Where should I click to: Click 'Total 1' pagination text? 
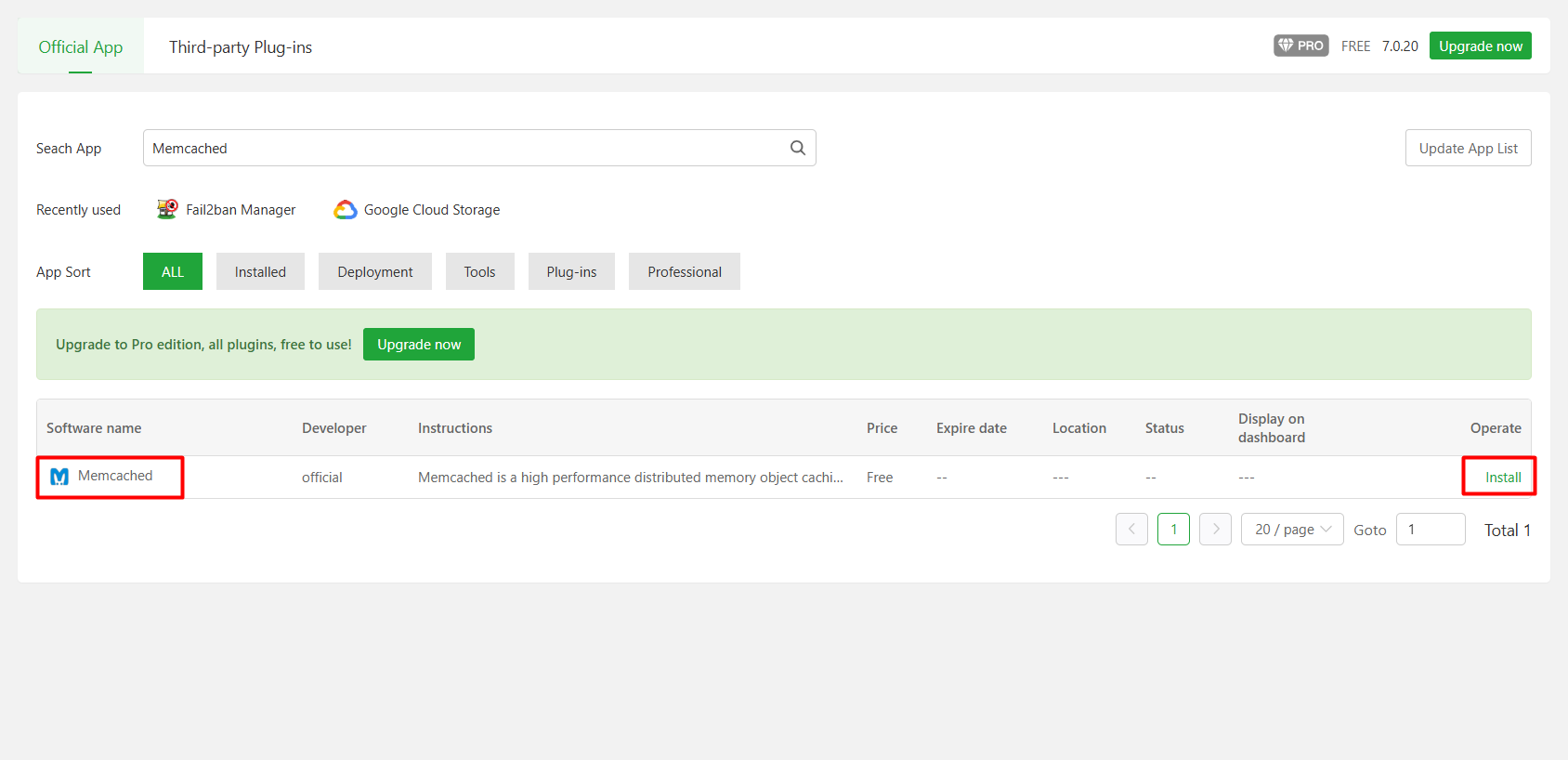[1508, 530]
